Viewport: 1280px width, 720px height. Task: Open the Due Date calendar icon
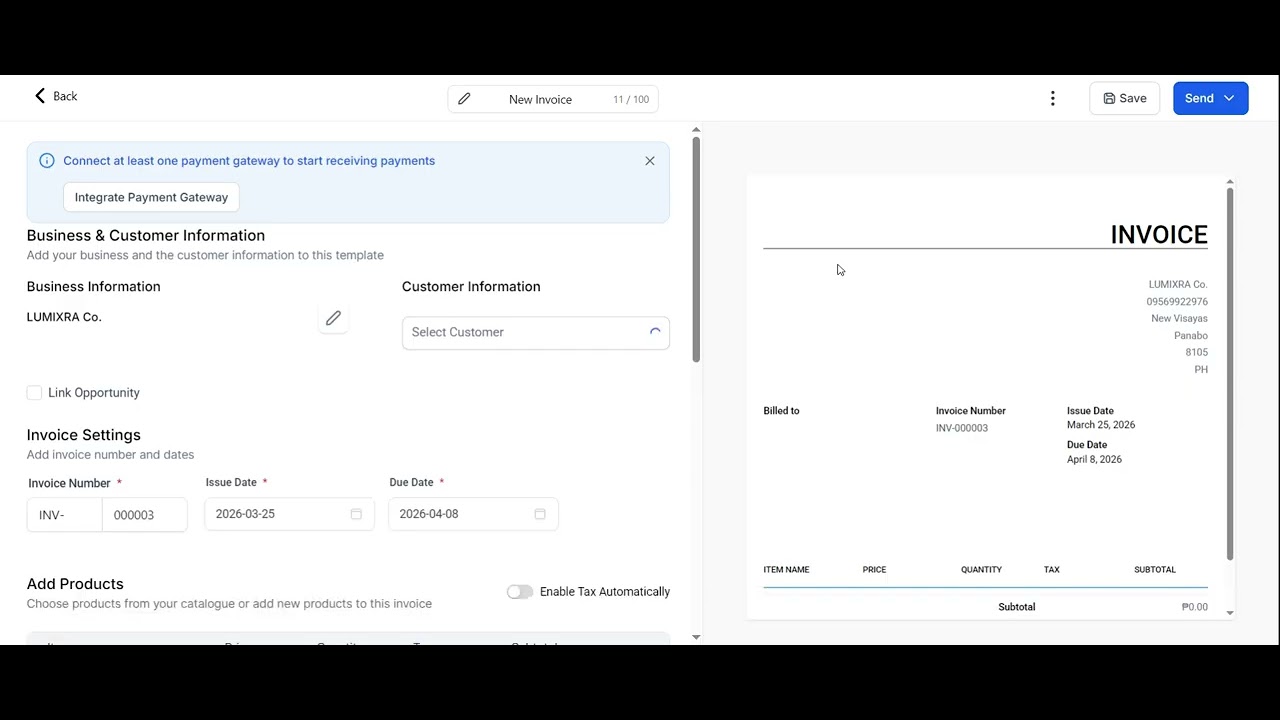540,514
